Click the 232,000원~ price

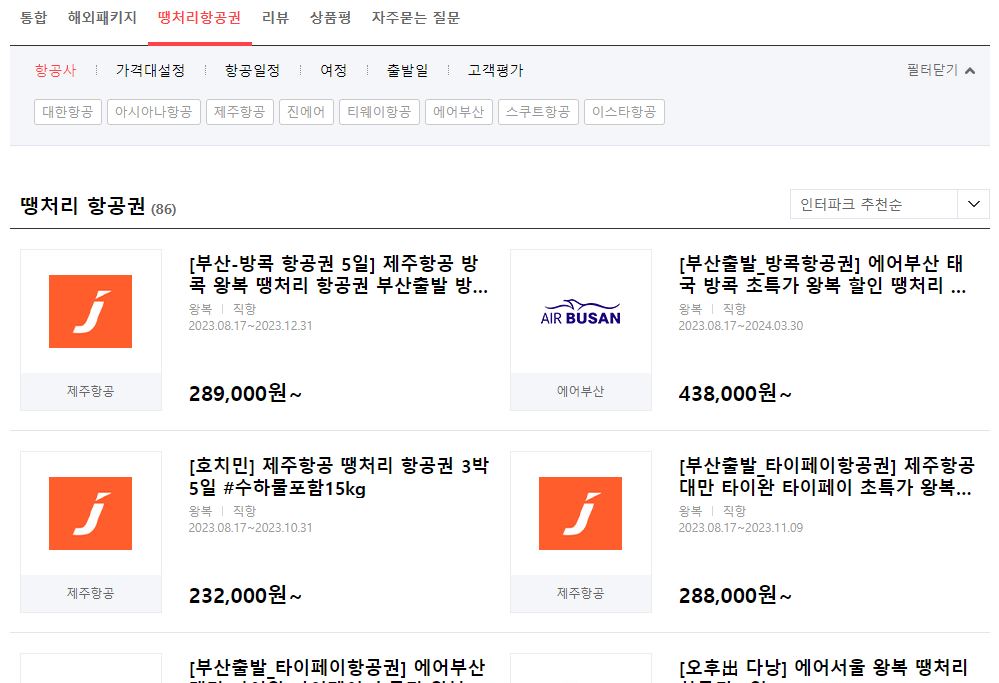(x=245, y=596)
